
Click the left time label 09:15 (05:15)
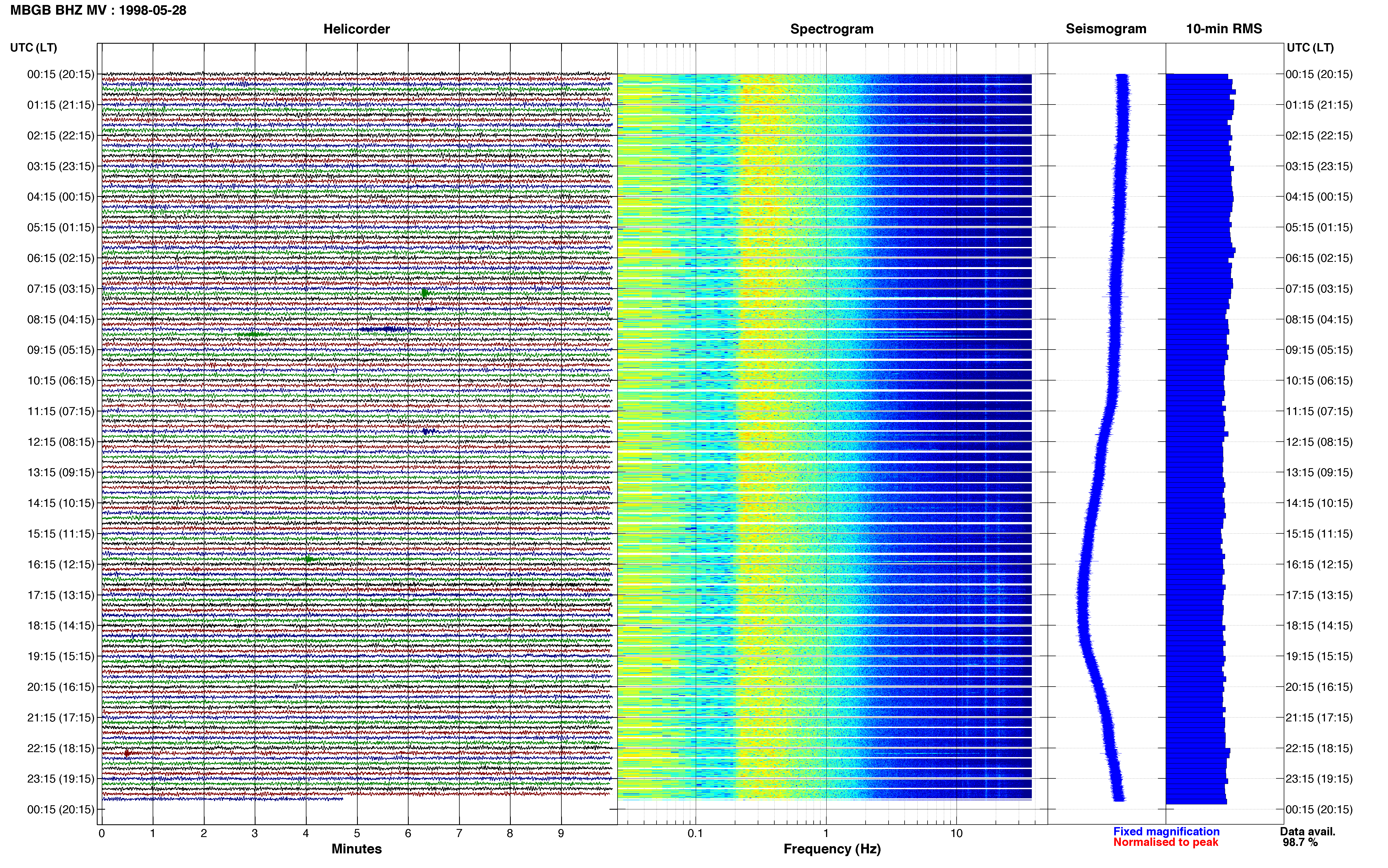[x=61, y=350]
